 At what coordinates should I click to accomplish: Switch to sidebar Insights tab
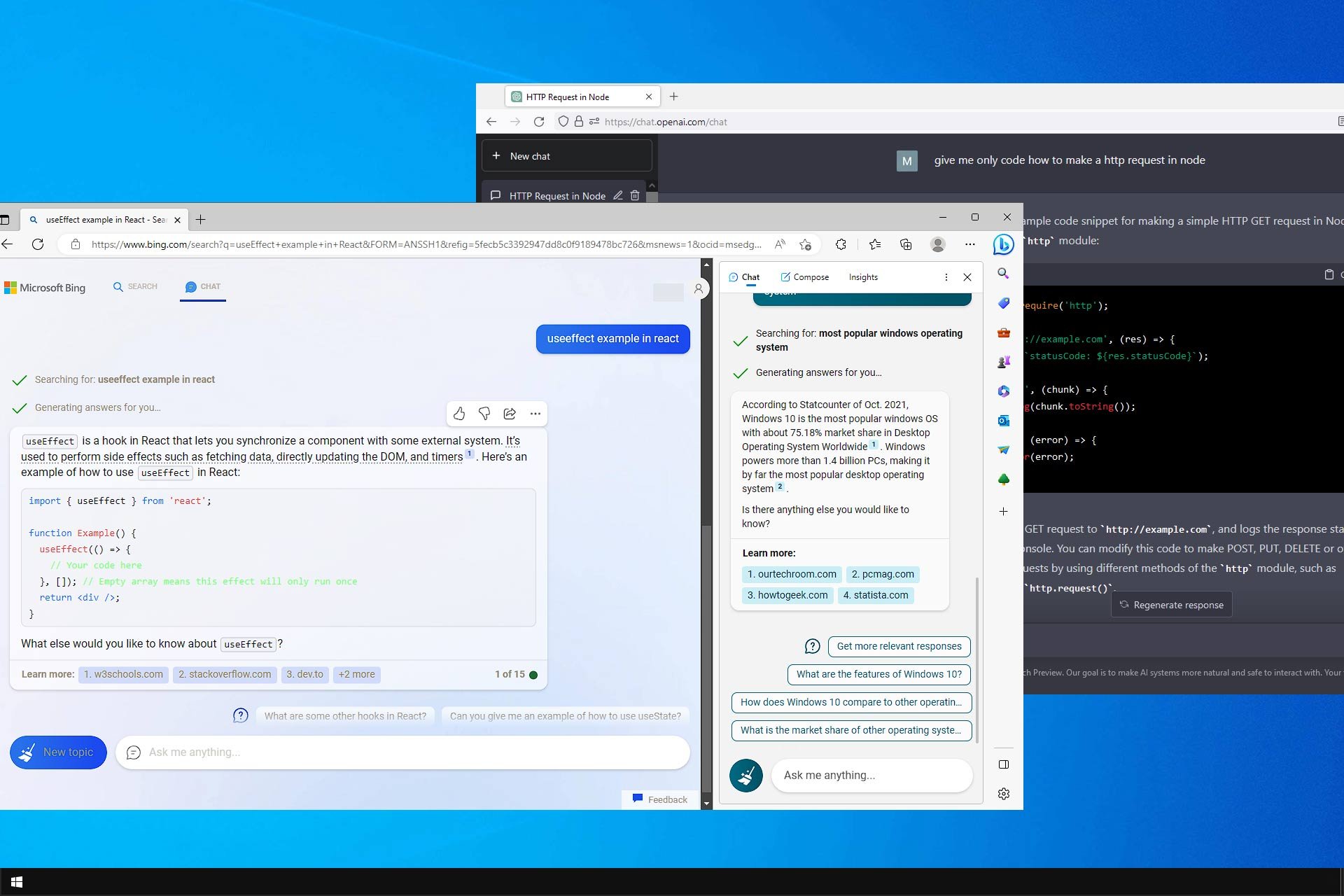point(863,277)
